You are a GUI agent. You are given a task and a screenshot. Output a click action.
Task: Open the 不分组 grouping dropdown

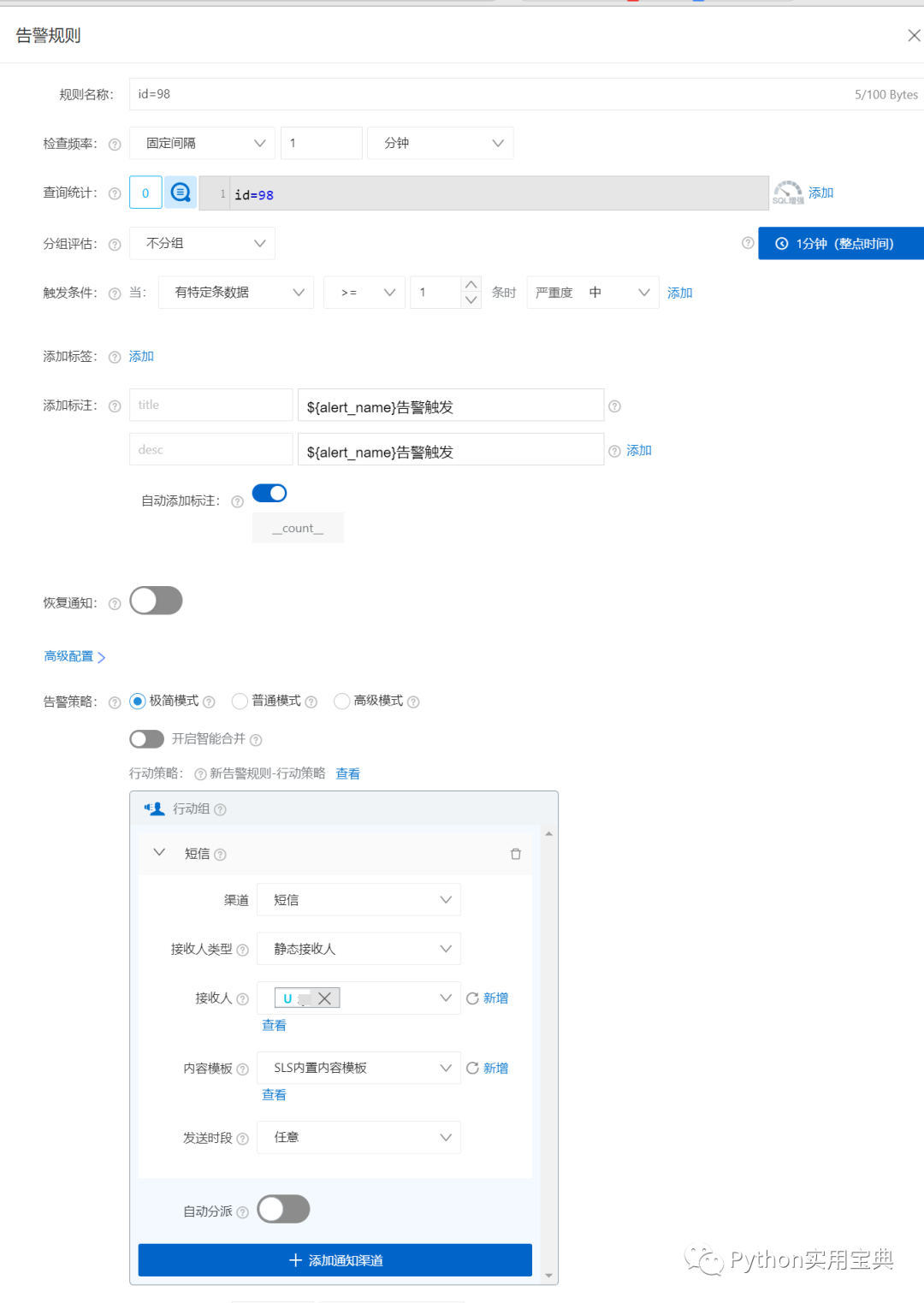pyautogui.click(x=202, y=243)
